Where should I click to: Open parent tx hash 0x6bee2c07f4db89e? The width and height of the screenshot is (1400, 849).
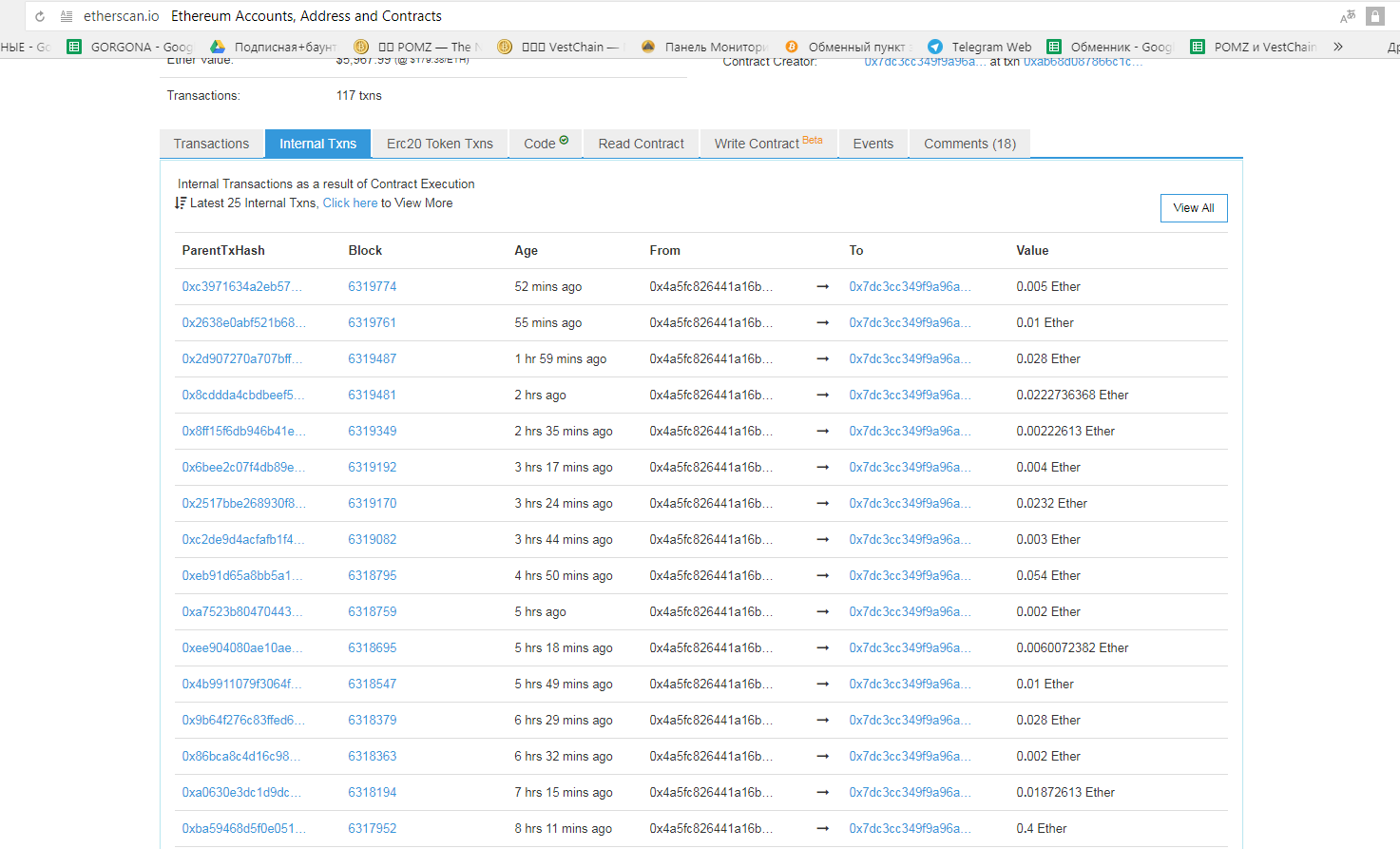[x=244, y=467]
